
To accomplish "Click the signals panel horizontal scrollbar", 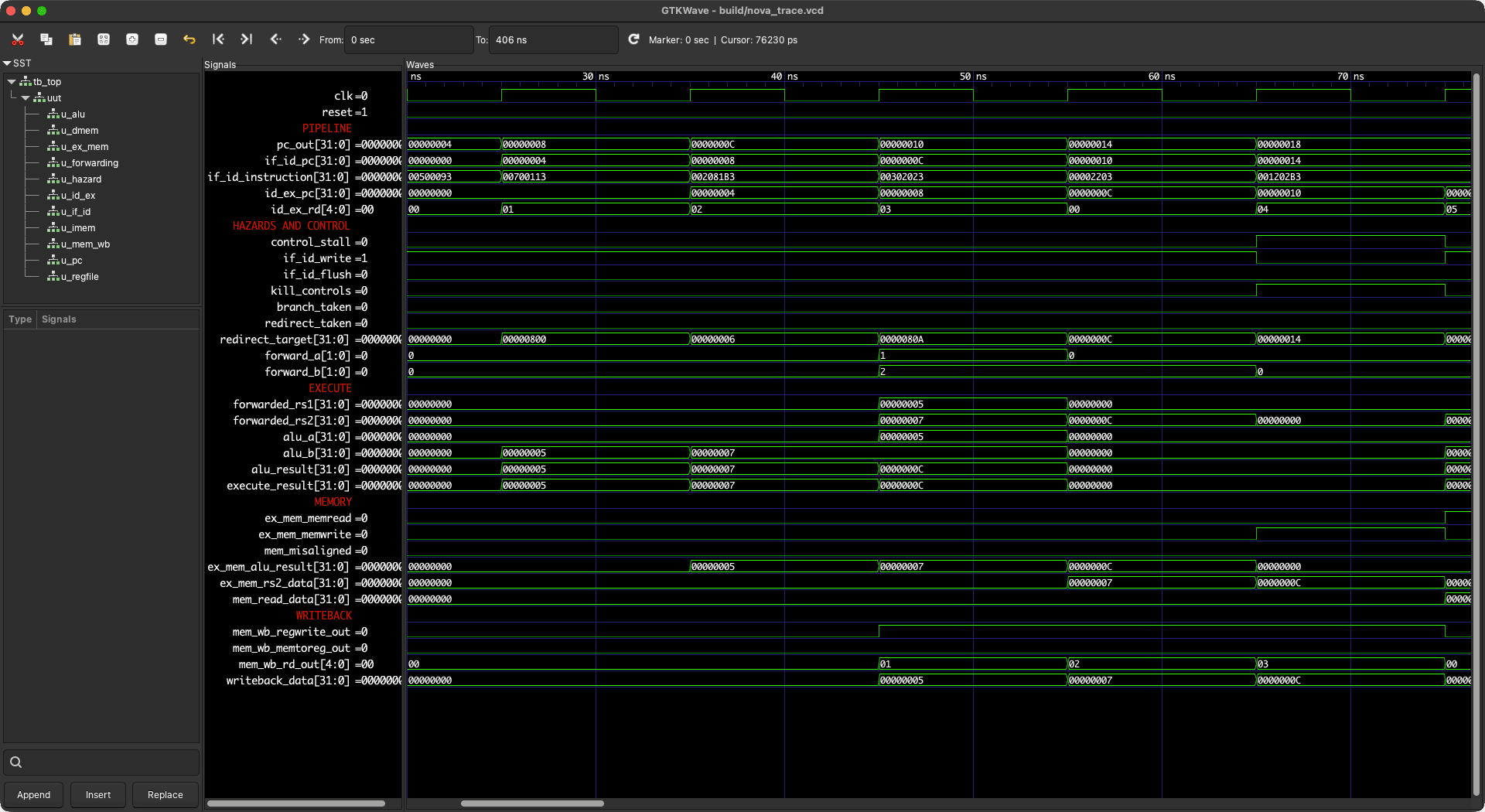I will 296,803.
